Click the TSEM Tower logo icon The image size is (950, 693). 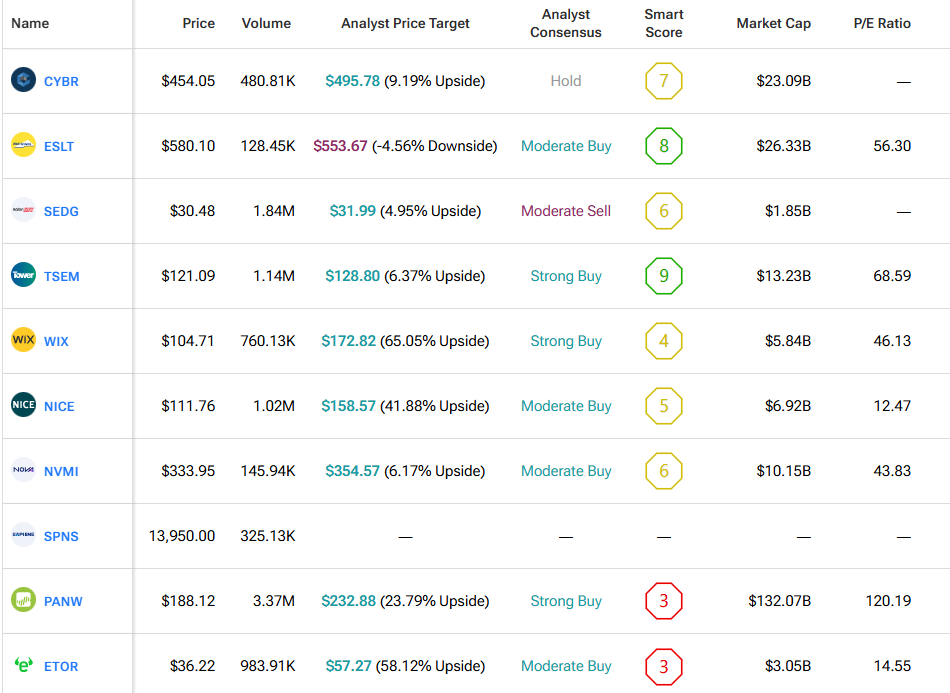(x=23, y=276)
